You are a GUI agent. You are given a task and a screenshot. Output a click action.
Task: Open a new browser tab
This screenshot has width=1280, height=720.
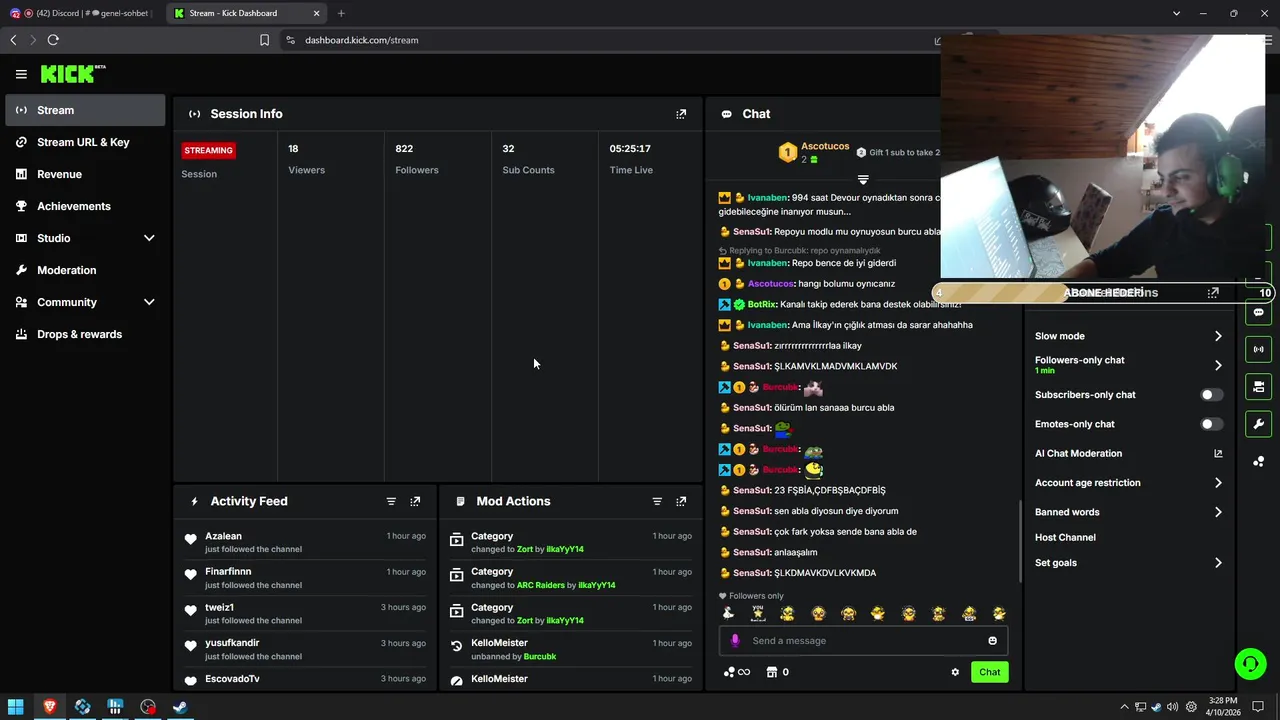tap(341, 13)
